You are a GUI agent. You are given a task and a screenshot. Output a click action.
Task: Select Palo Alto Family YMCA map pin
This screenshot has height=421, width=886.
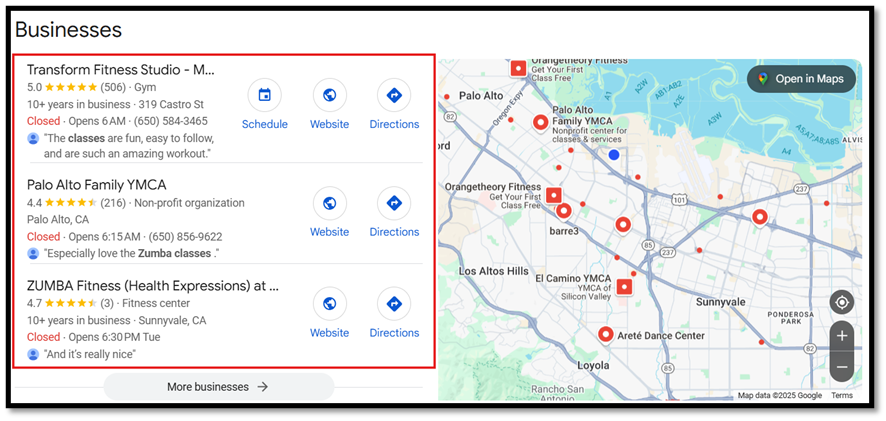[540, 122]
